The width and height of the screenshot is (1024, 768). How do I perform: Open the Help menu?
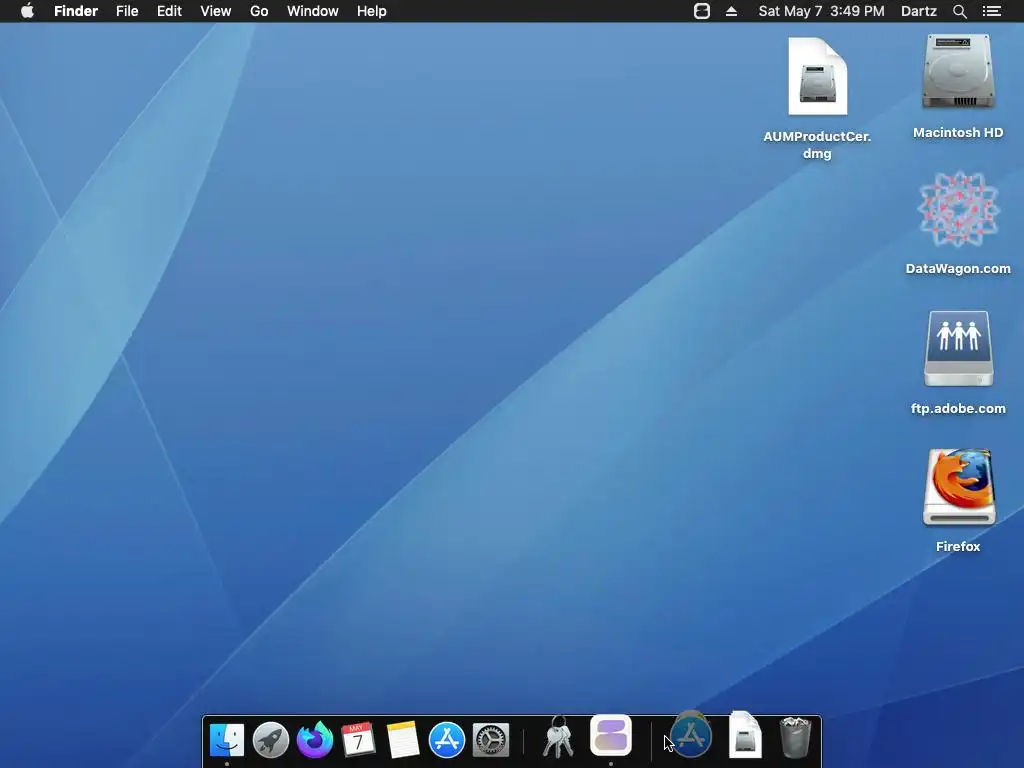click(372, 11)
